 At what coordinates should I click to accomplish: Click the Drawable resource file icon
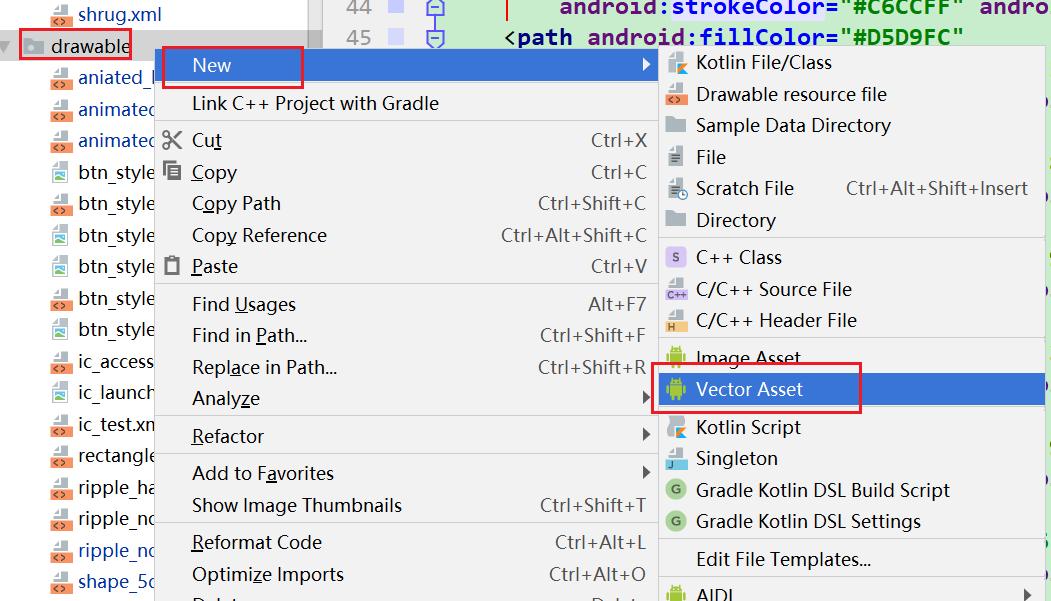click(677, 95)
